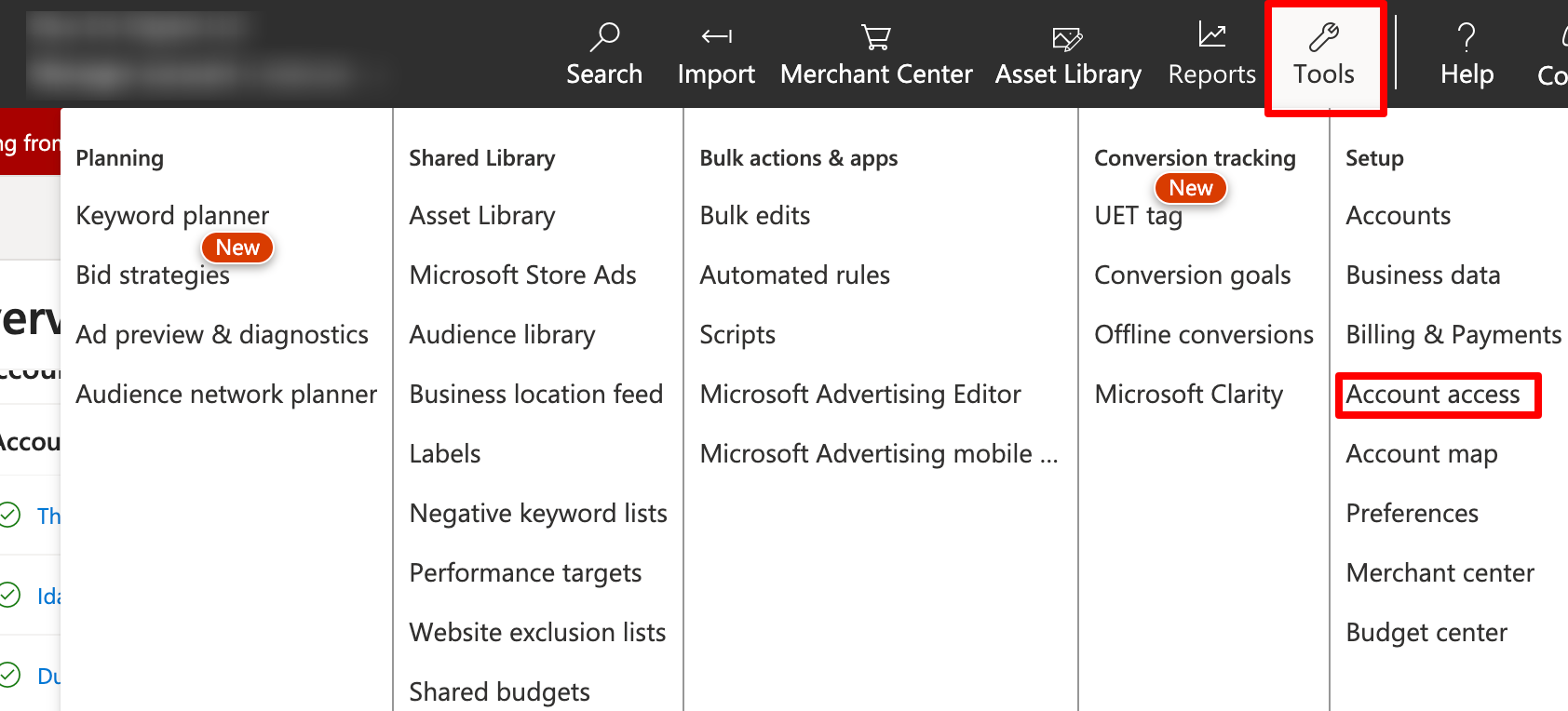Click the Import label in top bar

coord(716,74)
